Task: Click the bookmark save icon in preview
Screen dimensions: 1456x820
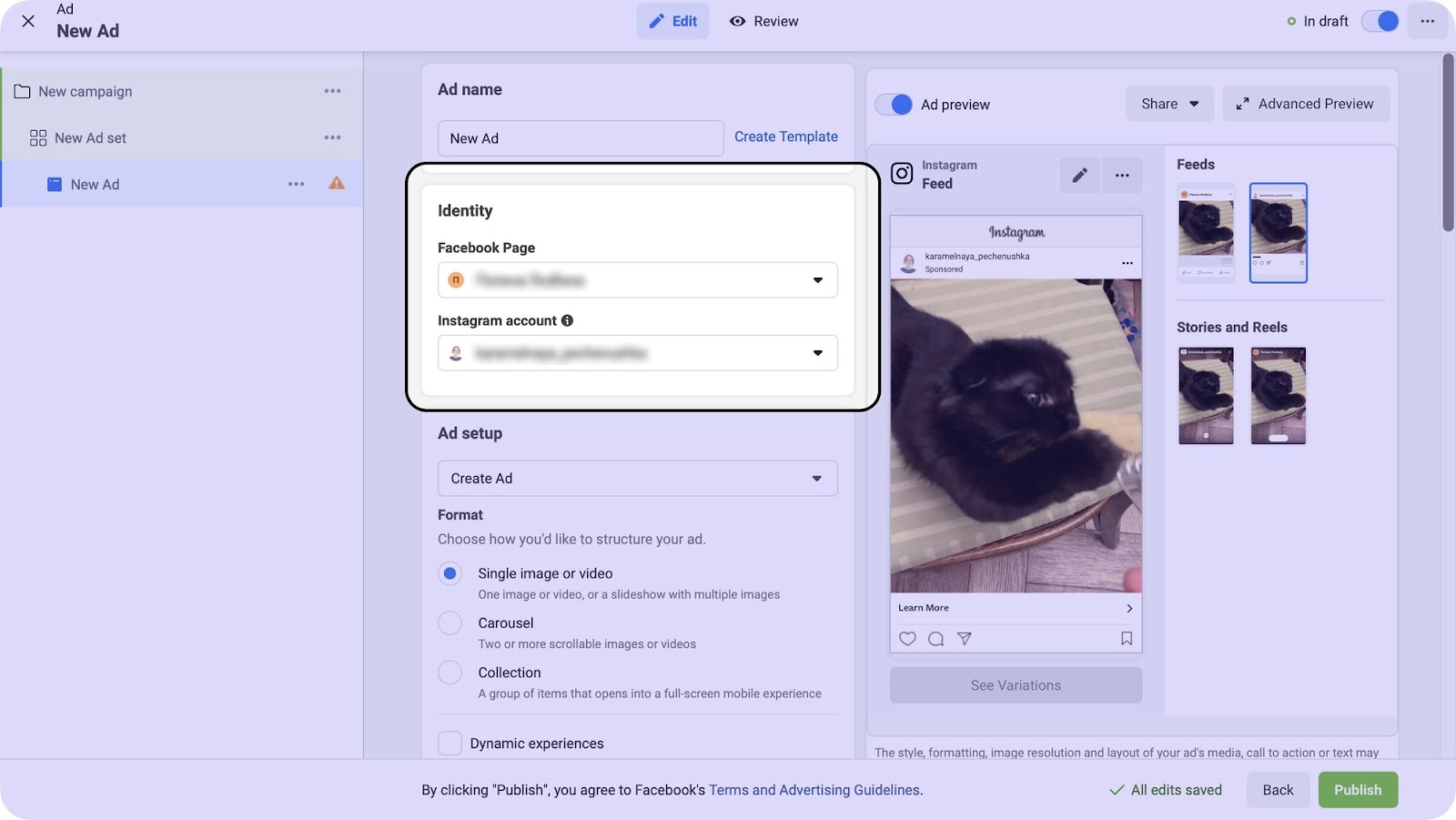Action: tap(1127, 639)
